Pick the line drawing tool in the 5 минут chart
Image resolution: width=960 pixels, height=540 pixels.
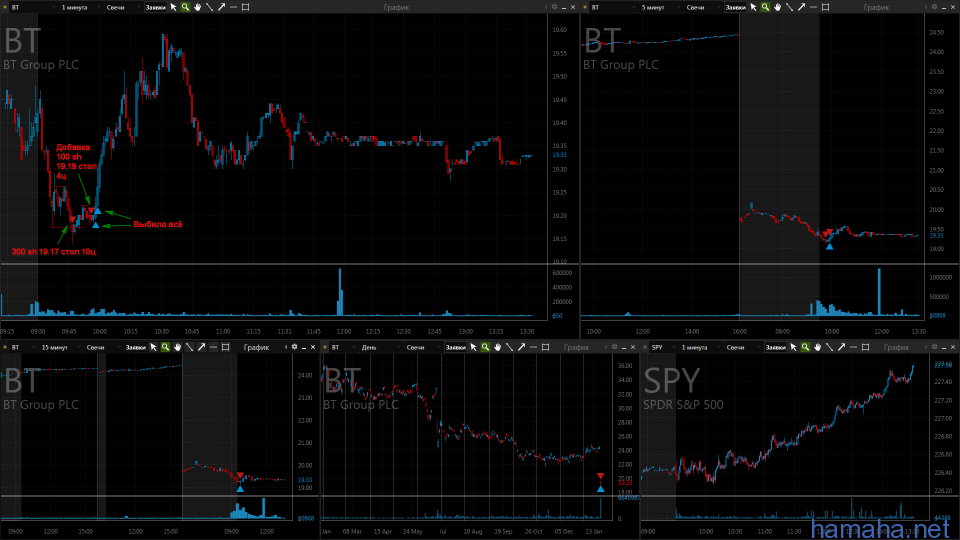(x=789, y=7)
